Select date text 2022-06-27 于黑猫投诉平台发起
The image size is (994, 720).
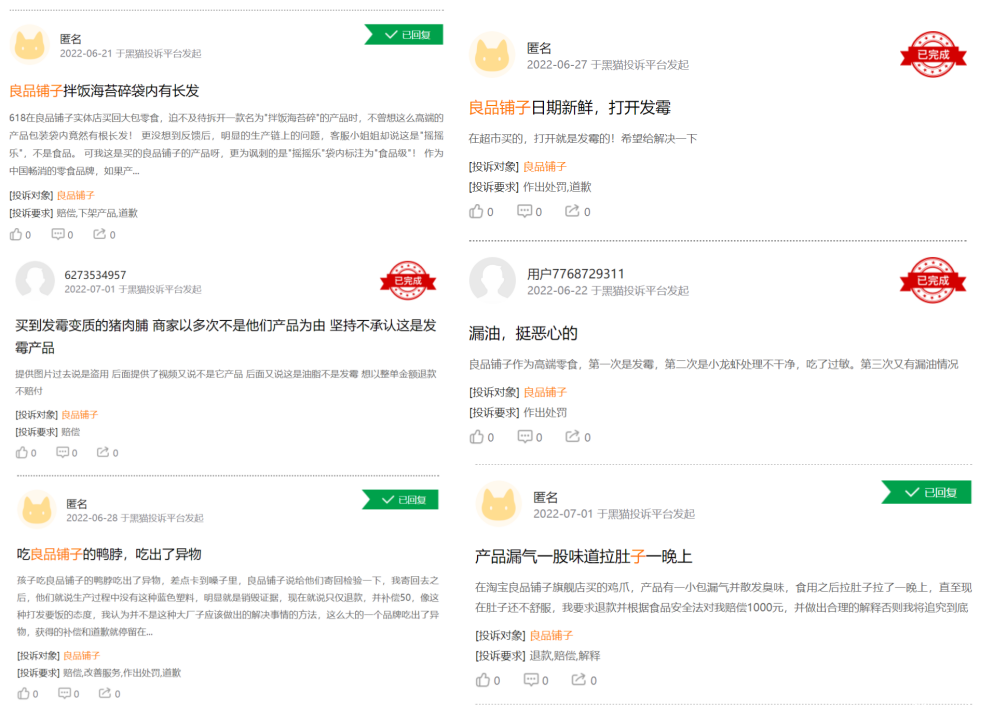(x=608, y=65)
